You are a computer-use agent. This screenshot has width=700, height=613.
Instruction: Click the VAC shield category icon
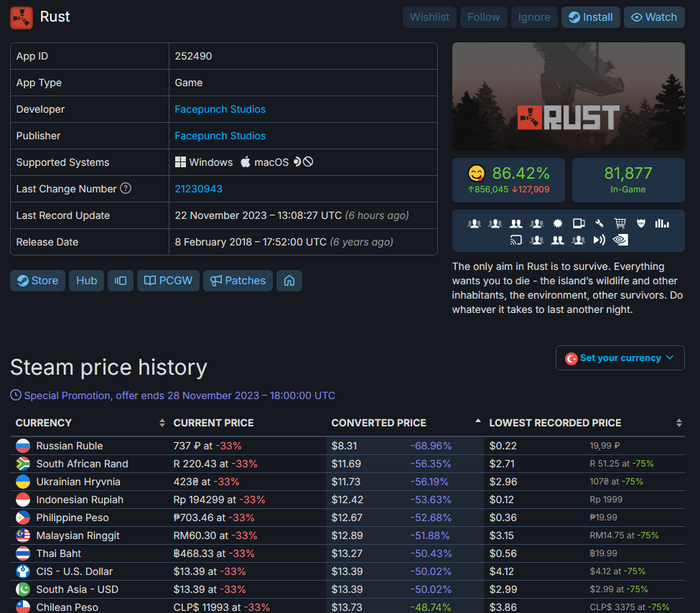[641, 223]
